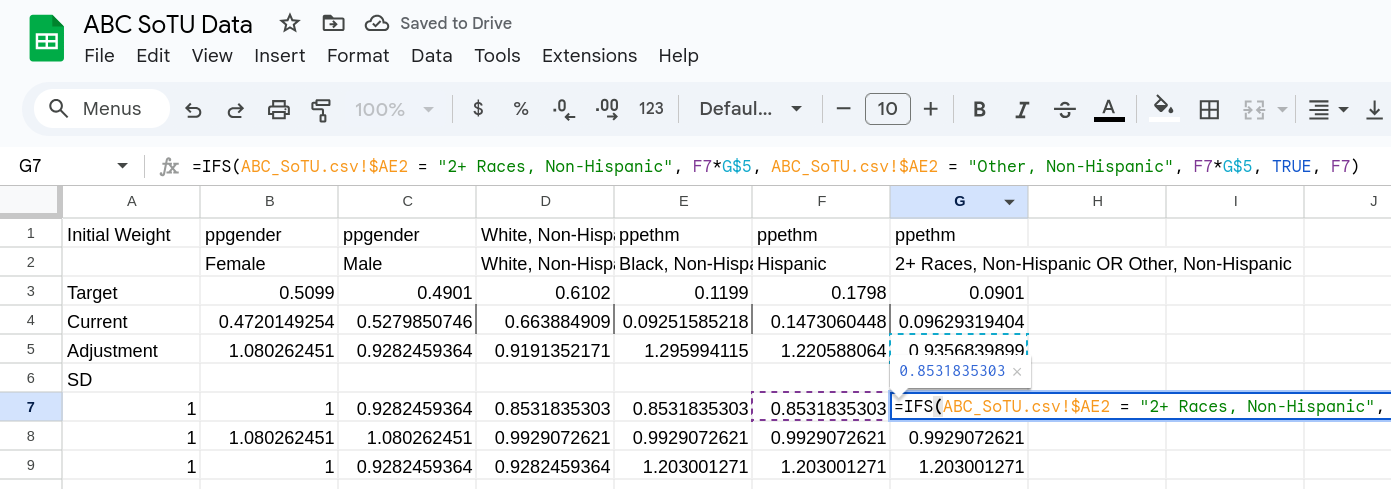This screenshot has height=489, width=1391.
Task: Open the Default font dropdown
Action: [x=751, y=109]
